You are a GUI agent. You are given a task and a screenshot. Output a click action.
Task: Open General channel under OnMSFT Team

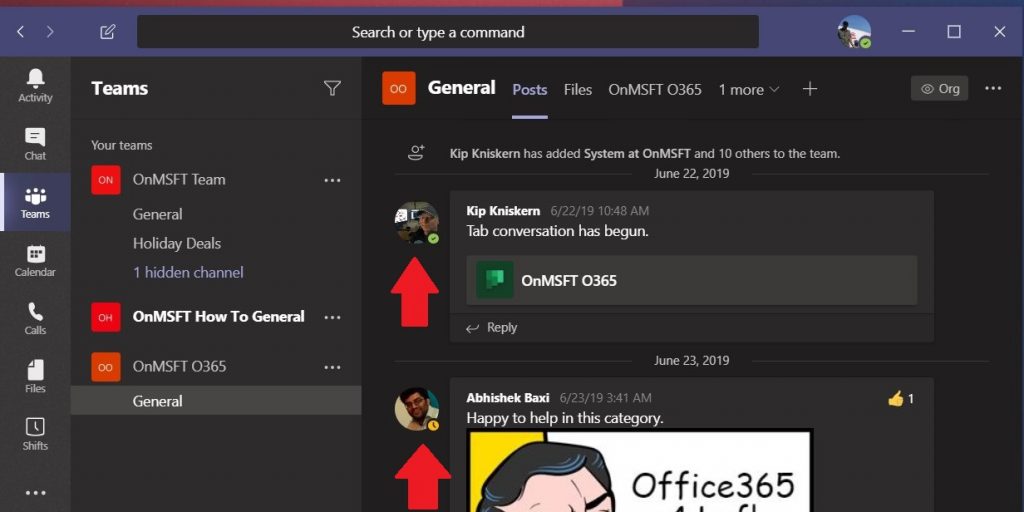[157, 214]
